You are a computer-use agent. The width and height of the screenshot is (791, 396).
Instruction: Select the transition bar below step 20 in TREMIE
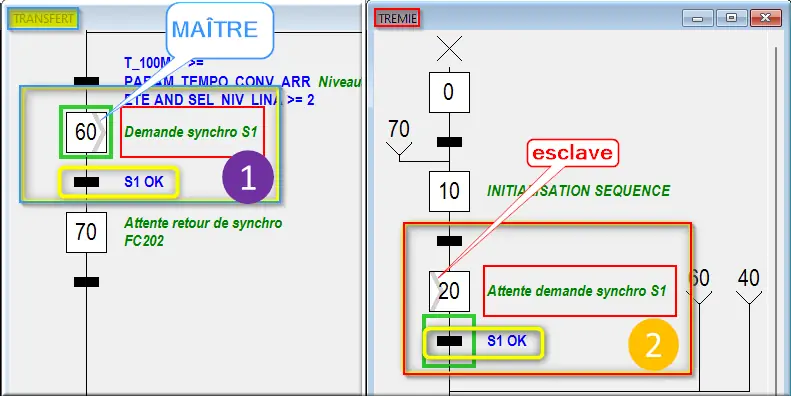(449, 341)
